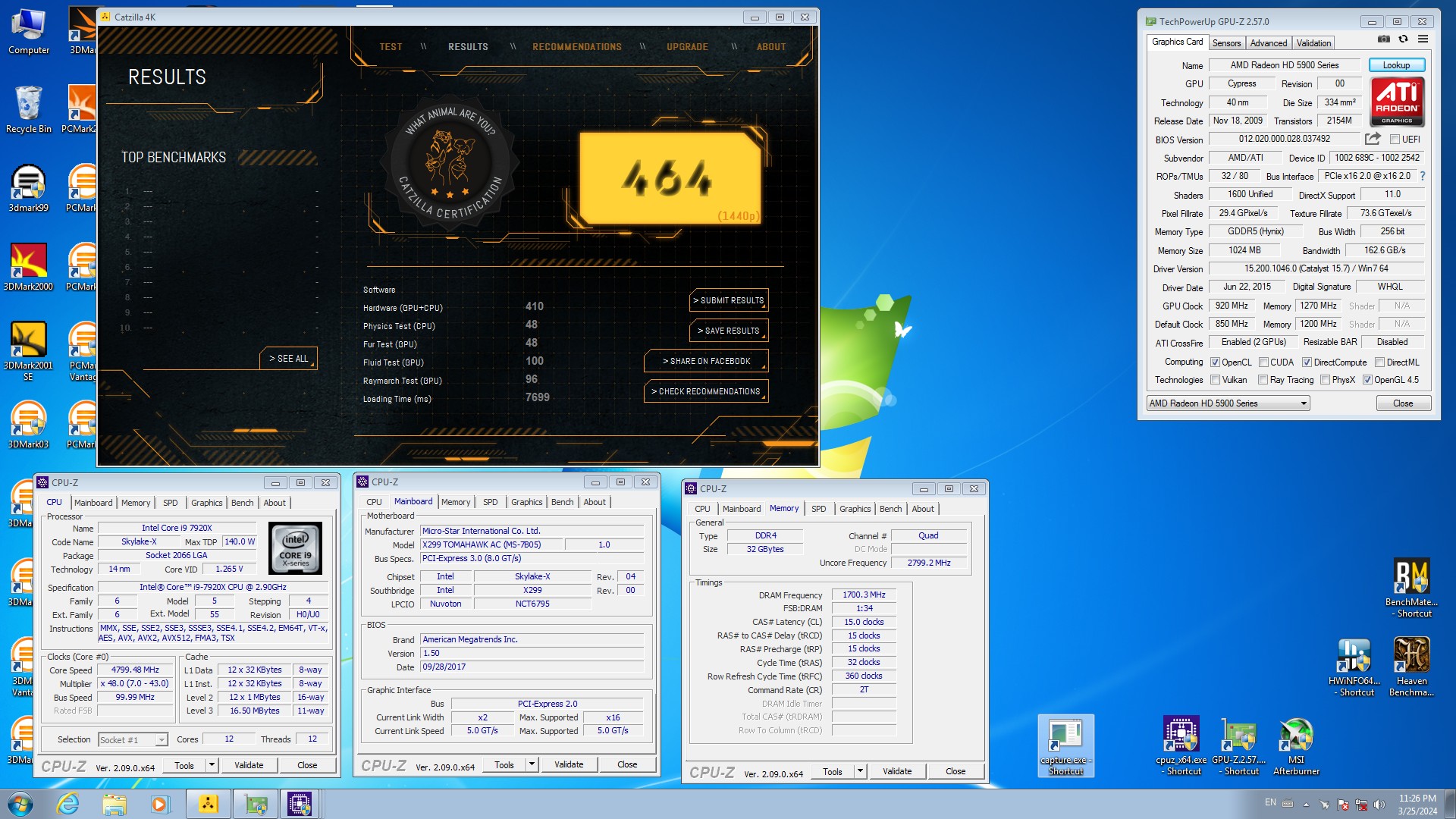Viewport: 1456px width, 819px height.
Task: Open Computer desktop icon
Action: tap(29, 32)
